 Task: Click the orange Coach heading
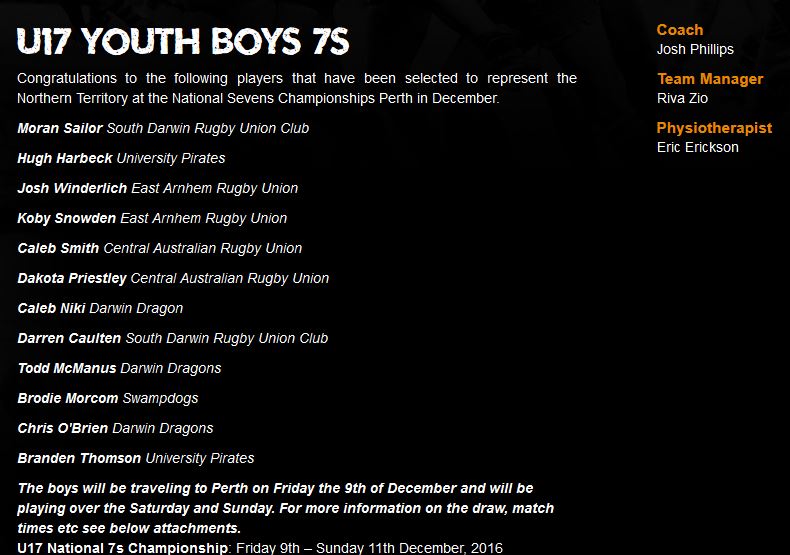pyautogui.click(x=680, y=30)
